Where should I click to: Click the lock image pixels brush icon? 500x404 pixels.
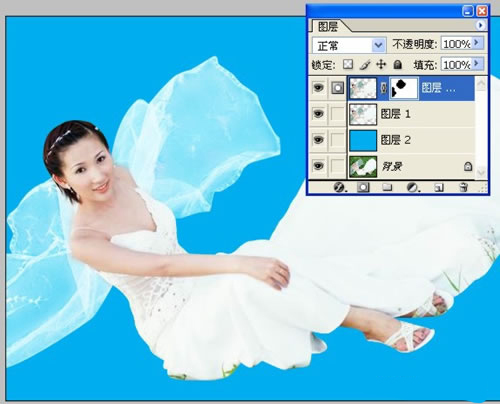[x=365, y=65]
